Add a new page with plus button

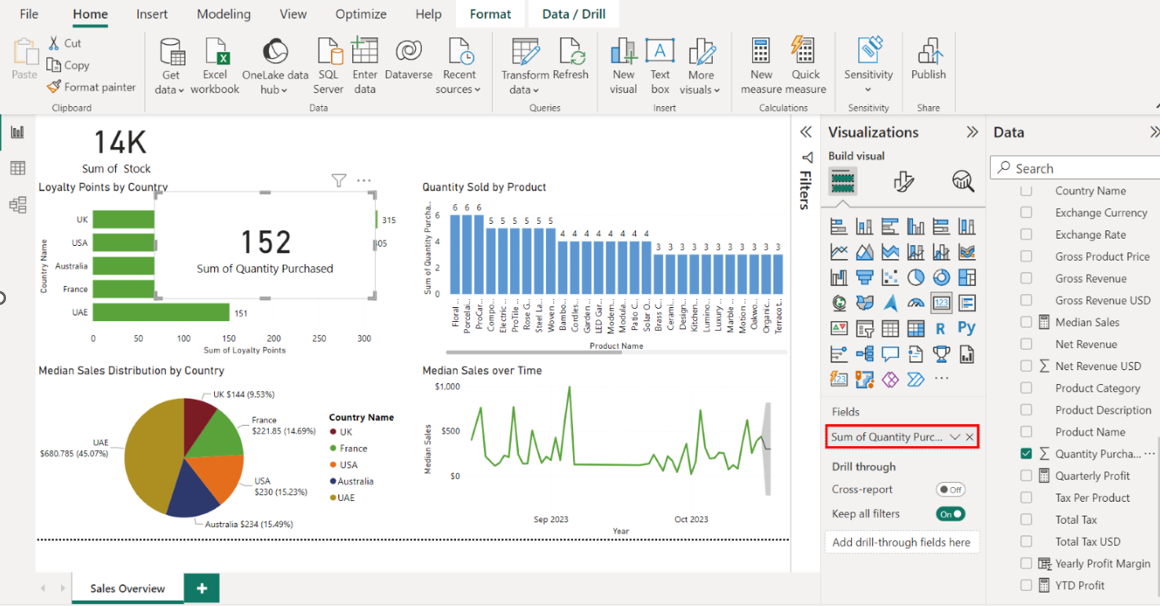pyautogui.click(x=202, y=589)
